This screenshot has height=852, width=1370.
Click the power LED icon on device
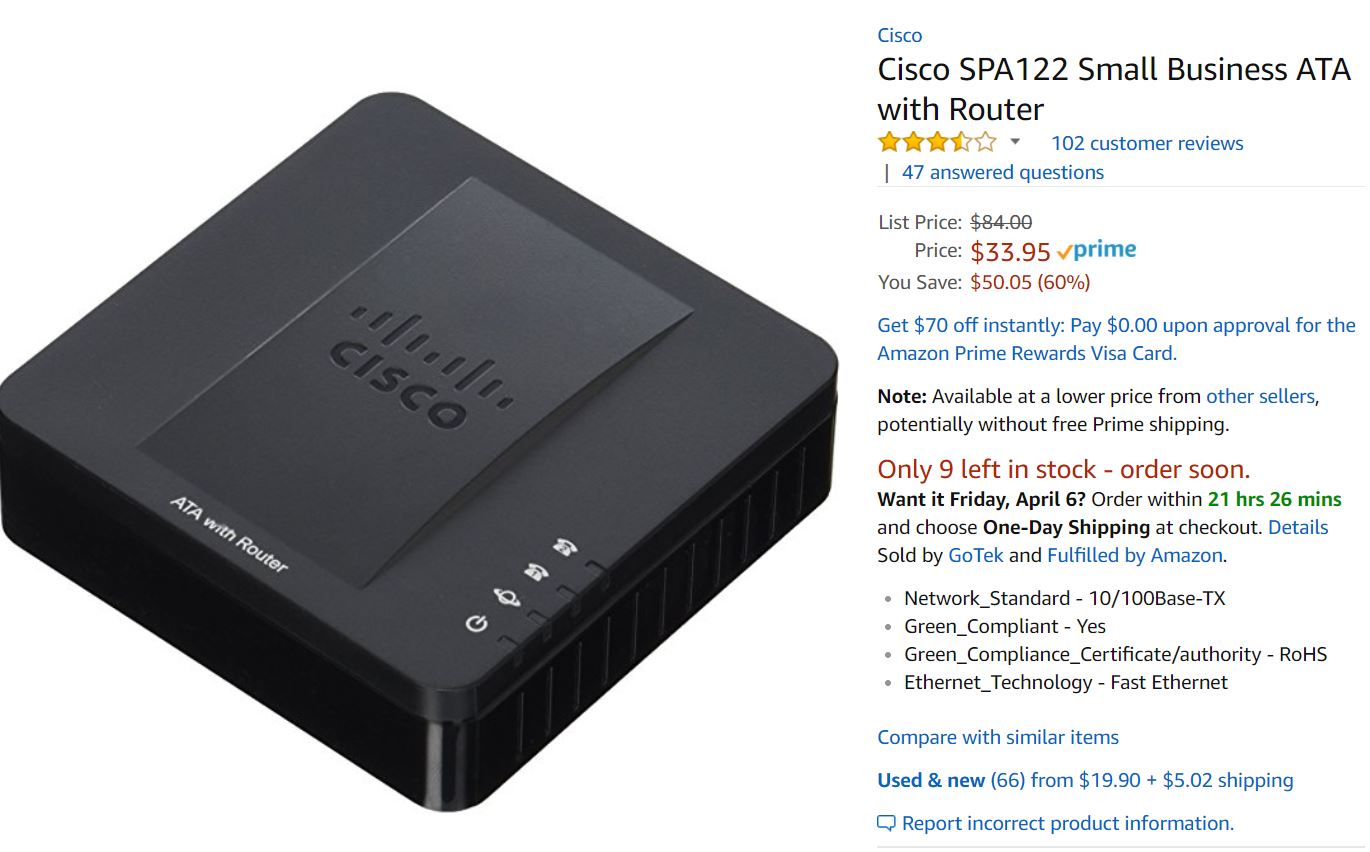478,624
